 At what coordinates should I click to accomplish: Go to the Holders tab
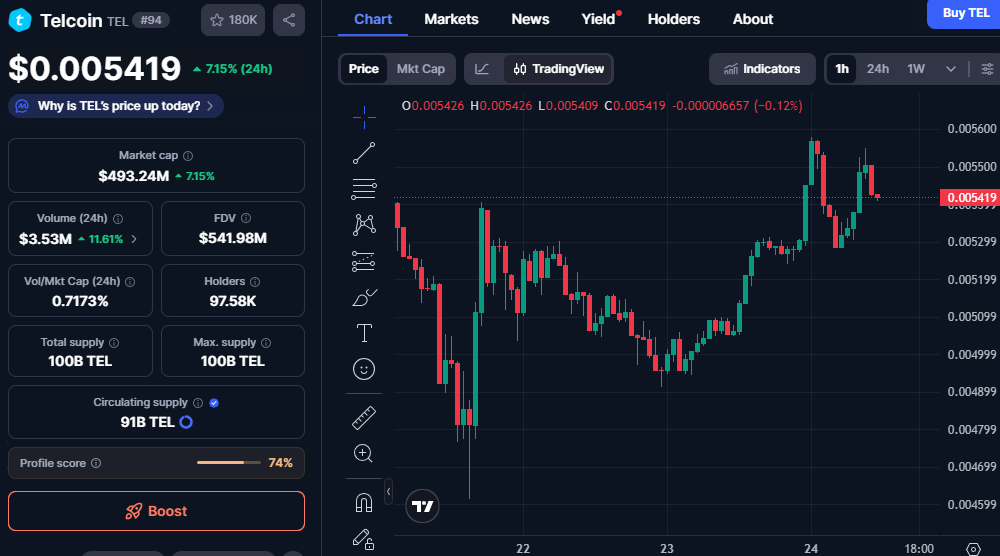point(673,19)
